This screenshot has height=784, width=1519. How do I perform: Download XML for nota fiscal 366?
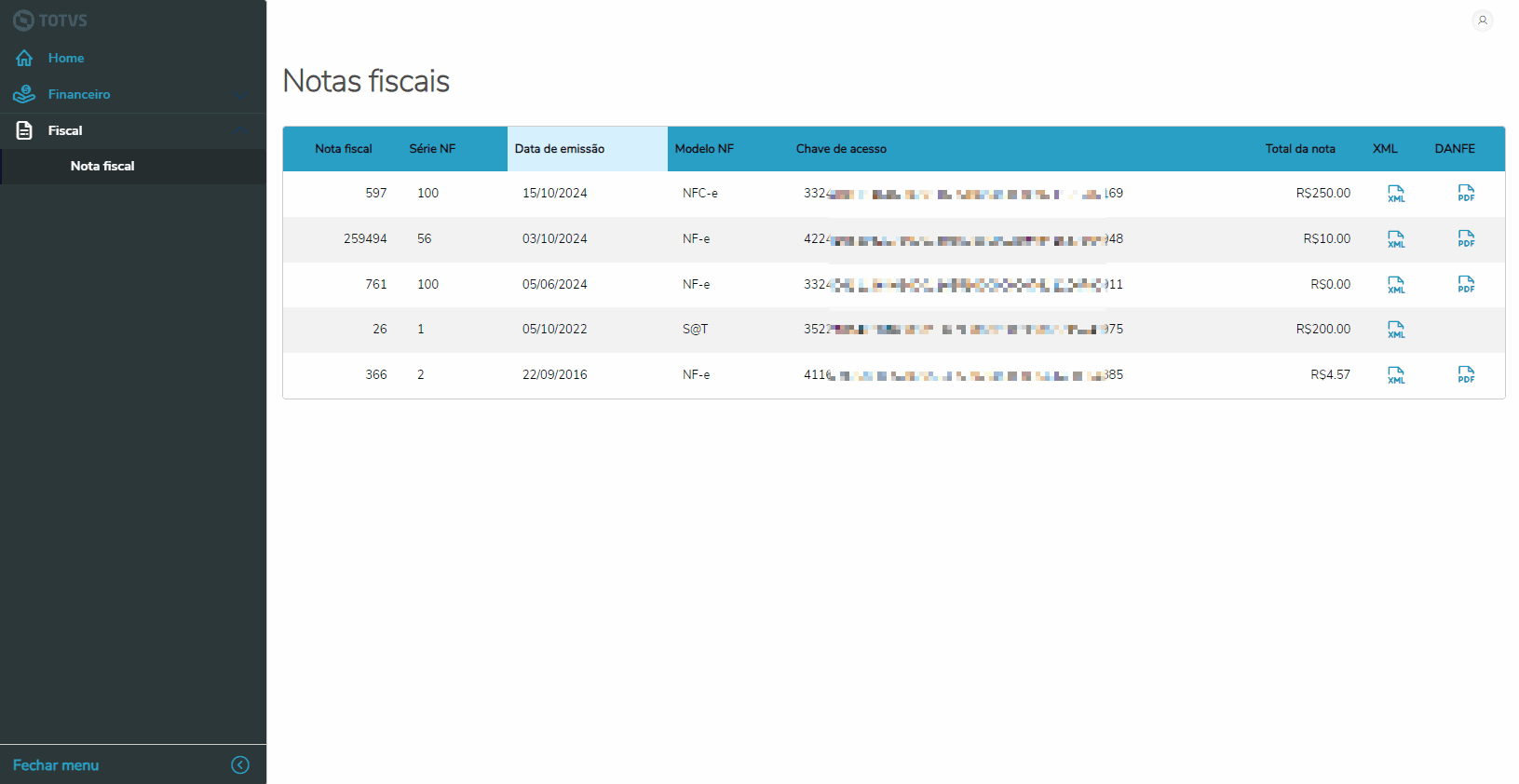click(x=1396, y=375)
